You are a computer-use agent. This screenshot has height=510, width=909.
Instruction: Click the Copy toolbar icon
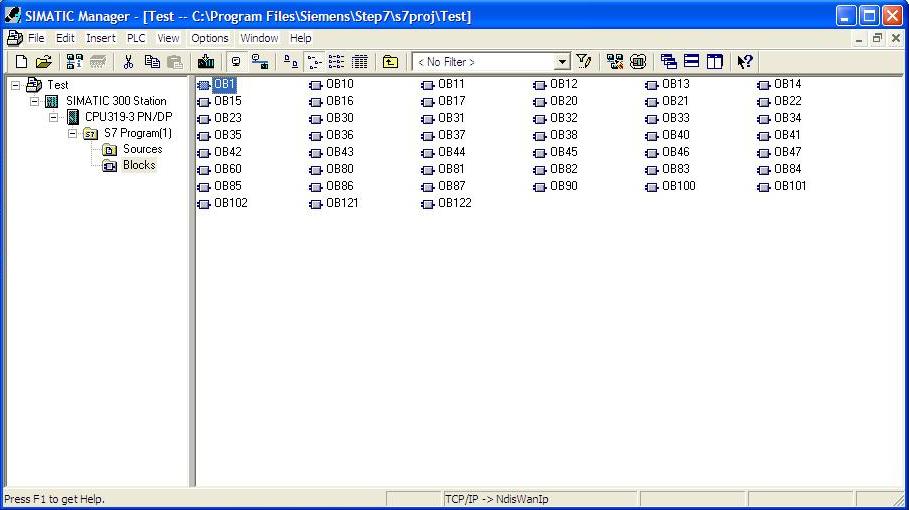(x=152, y=61)
